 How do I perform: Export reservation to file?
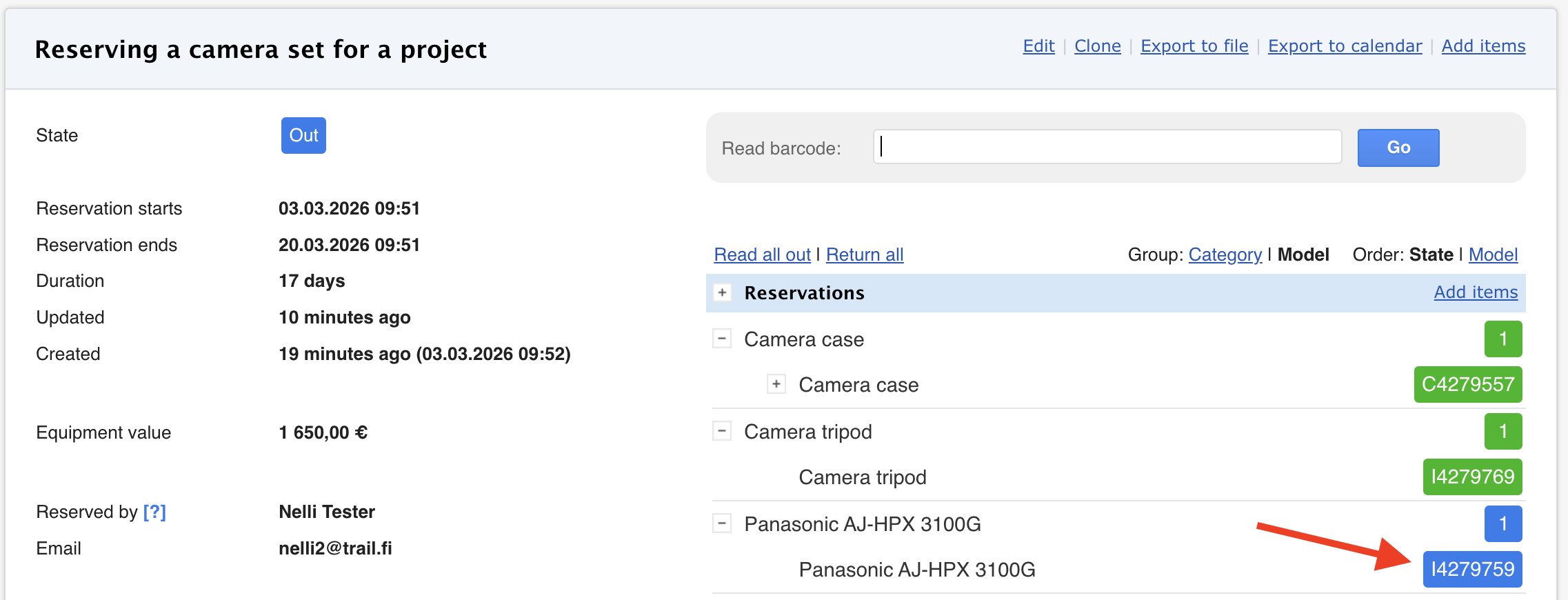coord(1194,46)
